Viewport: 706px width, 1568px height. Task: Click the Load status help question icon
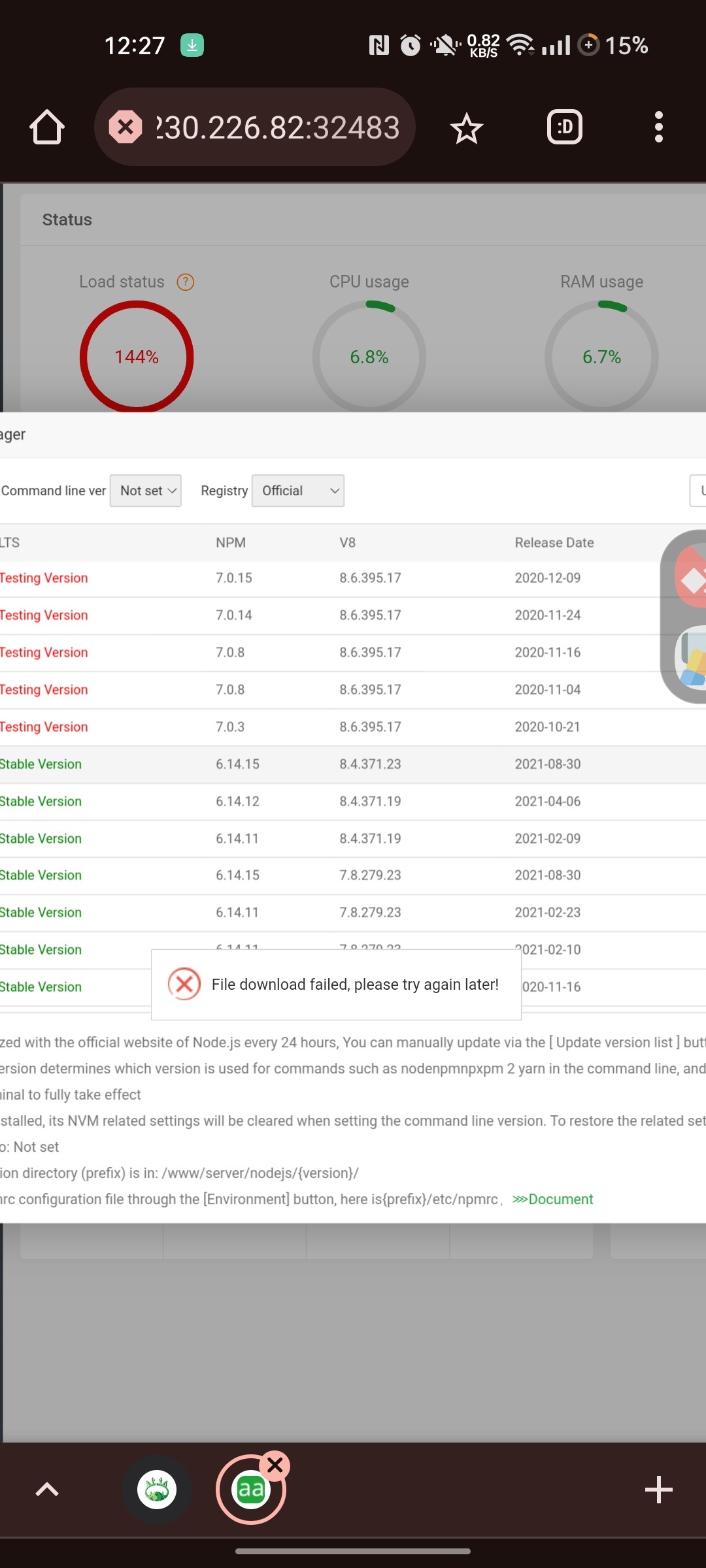(x=186, y=282)
